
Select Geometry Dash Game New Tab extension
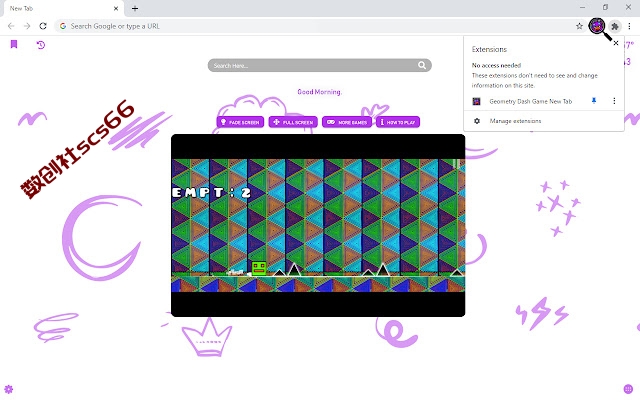(x=531, y=101)
